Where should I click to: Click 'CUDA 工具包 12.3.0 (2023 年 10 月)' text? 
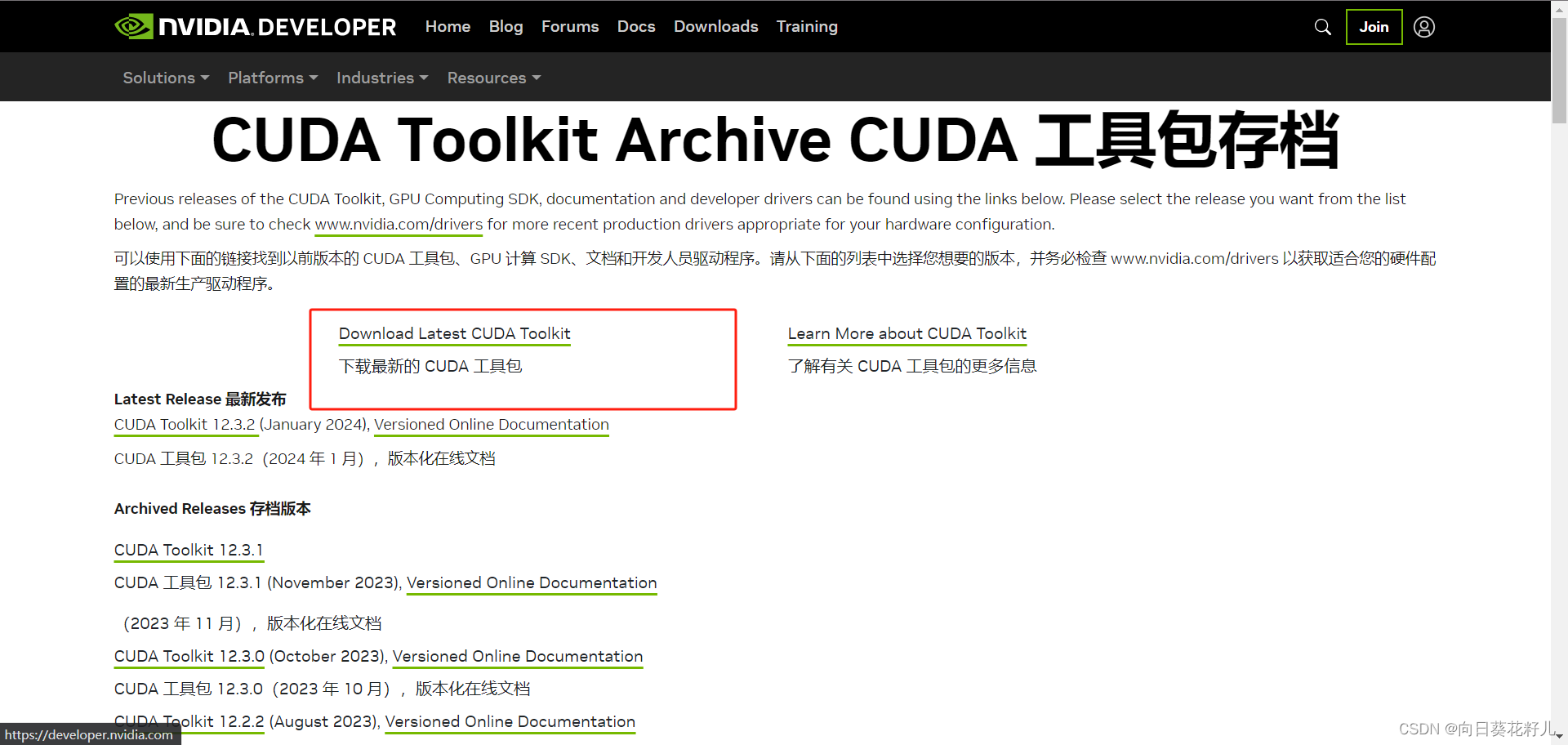click(x=253, y=689)
